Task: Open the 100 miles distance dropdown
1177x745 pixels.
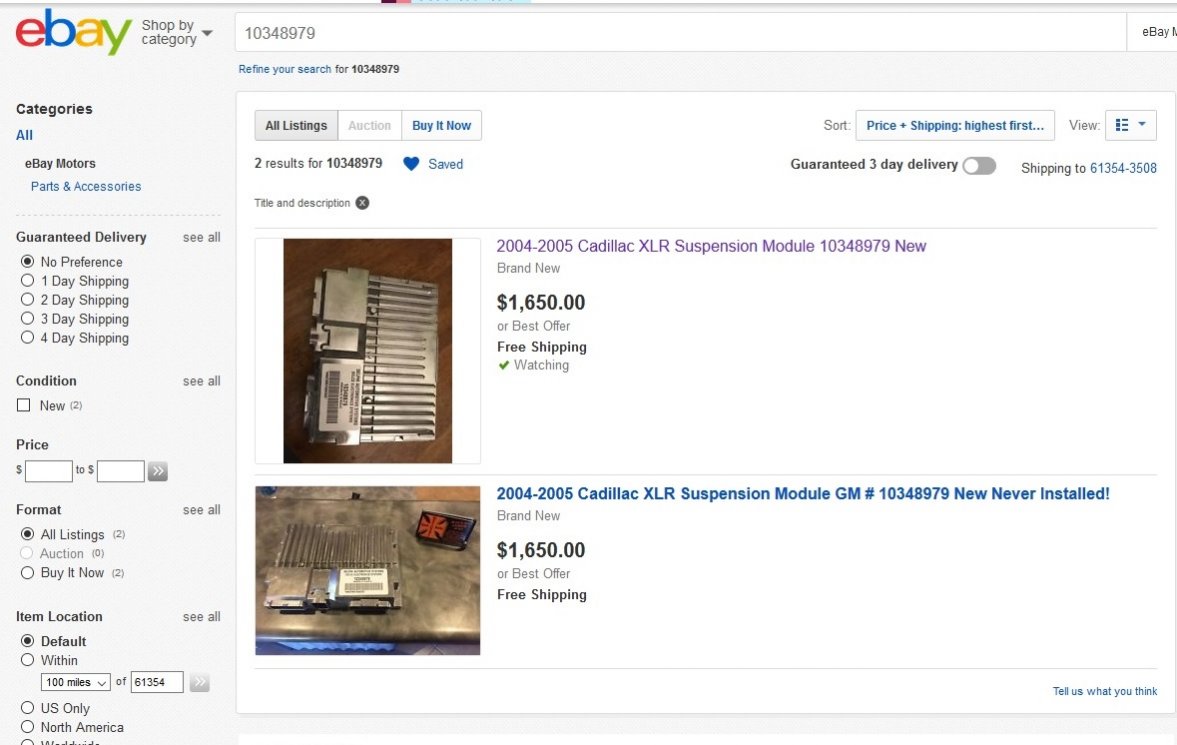Action: [76, 682]
